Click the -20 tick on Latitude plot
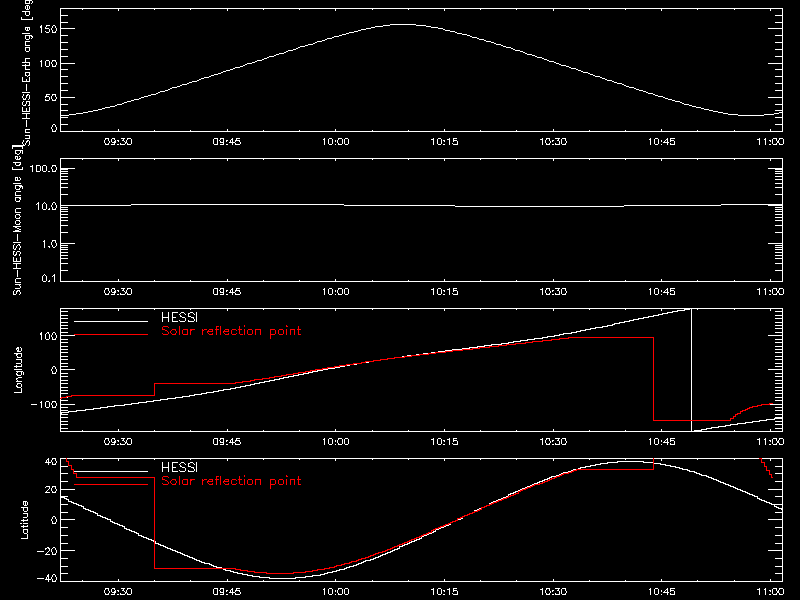The height and width of the screenshot is (600, 800). [47, 551]
